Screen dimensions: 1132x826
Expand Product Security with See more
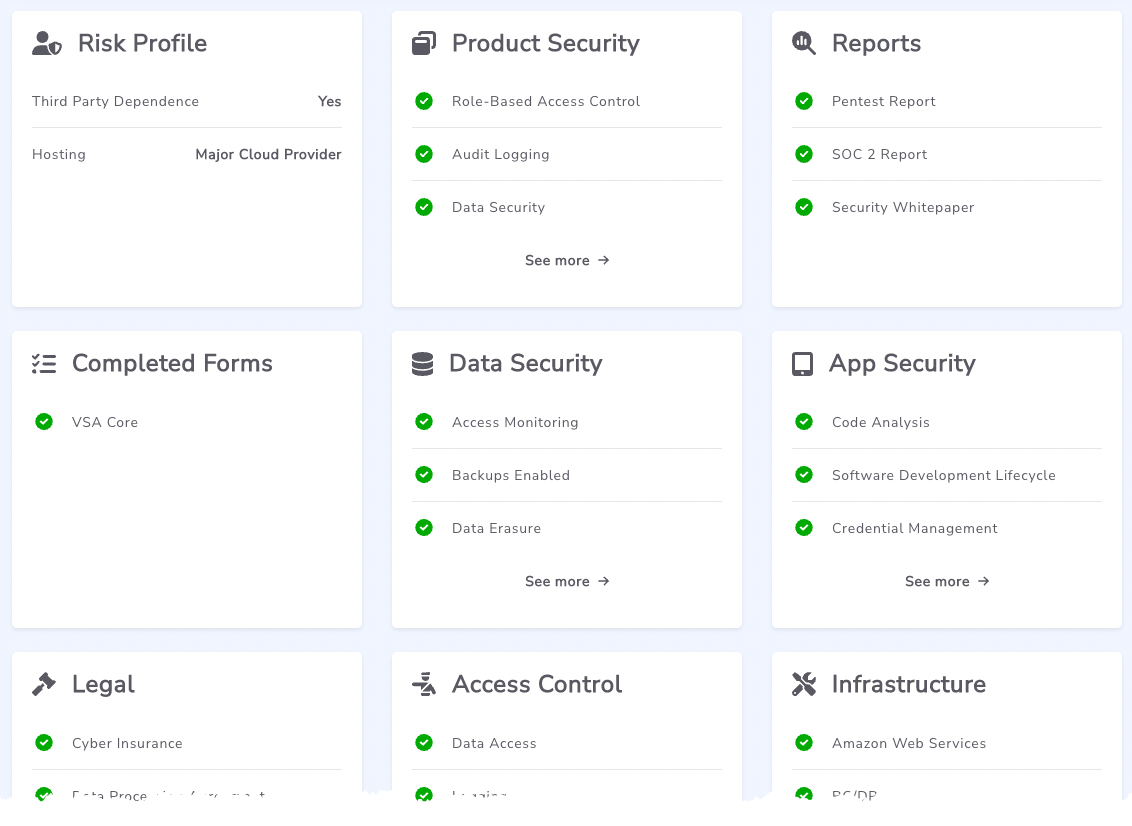coord(567,260)
